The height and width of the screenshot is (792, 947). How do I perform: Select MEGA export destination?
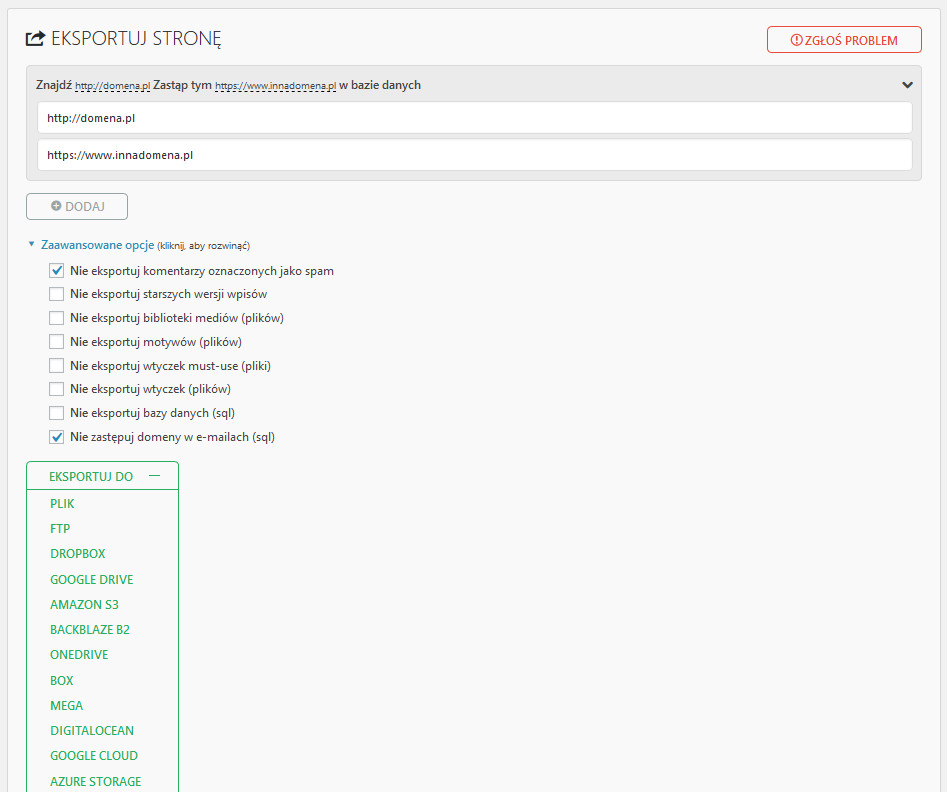pos(66,706)
